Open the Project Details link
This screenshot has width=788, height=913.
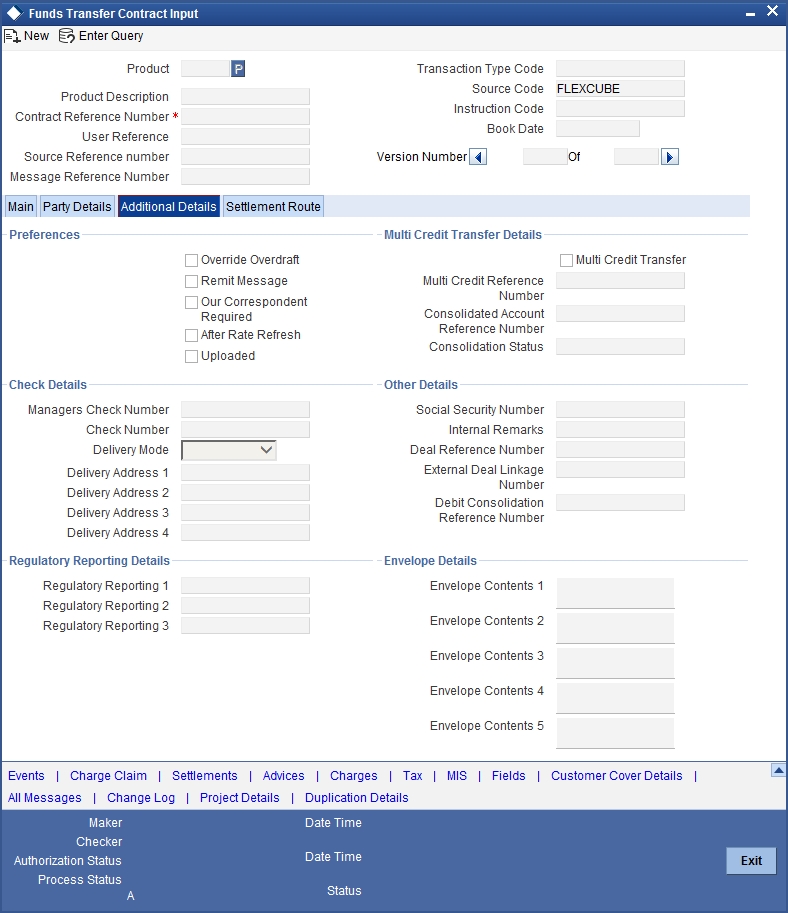pyautogui.click(x=239, y=798)
